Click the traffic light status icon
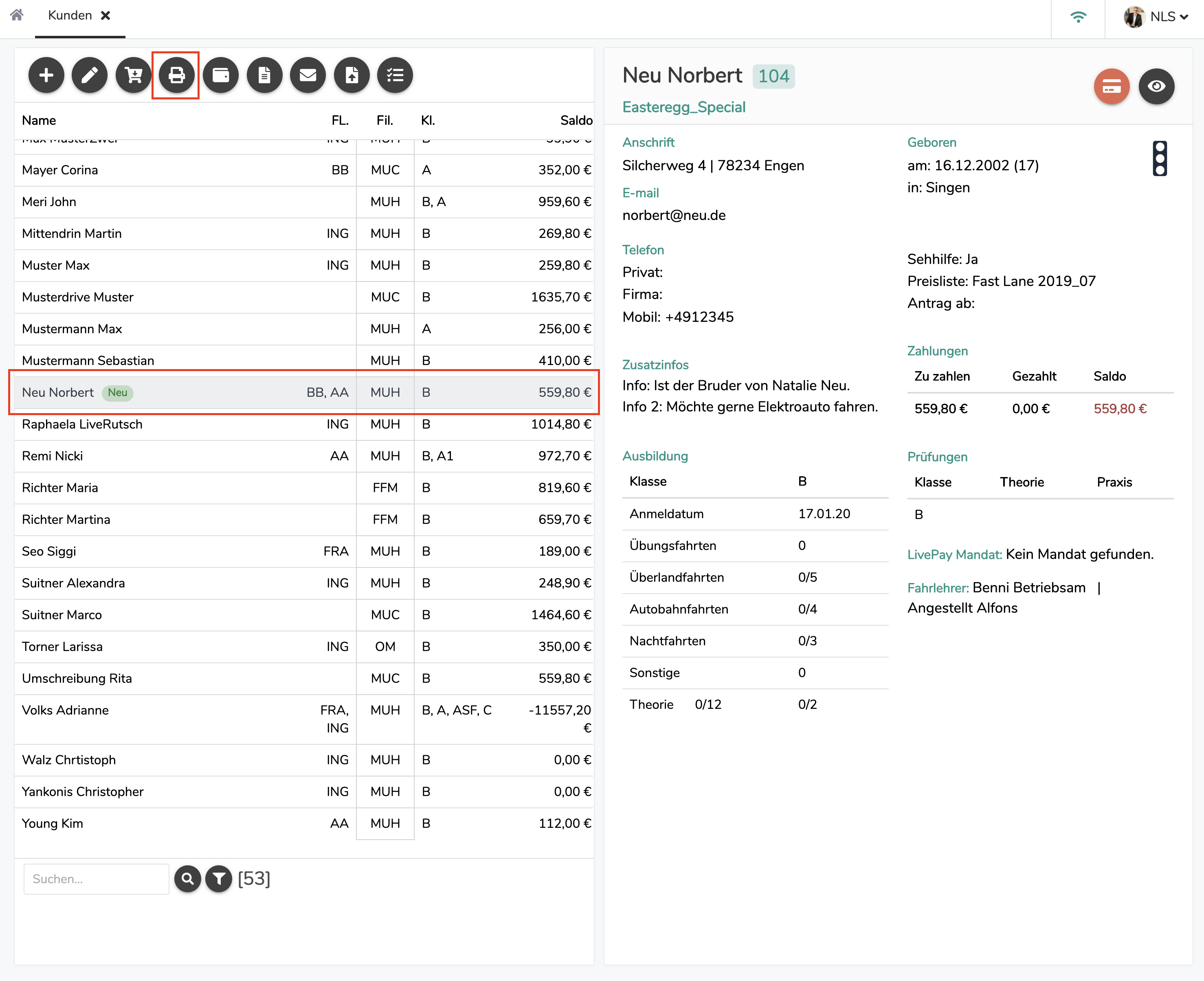The height and width of the screenshot is (981, 1204). click(1159, 158)
